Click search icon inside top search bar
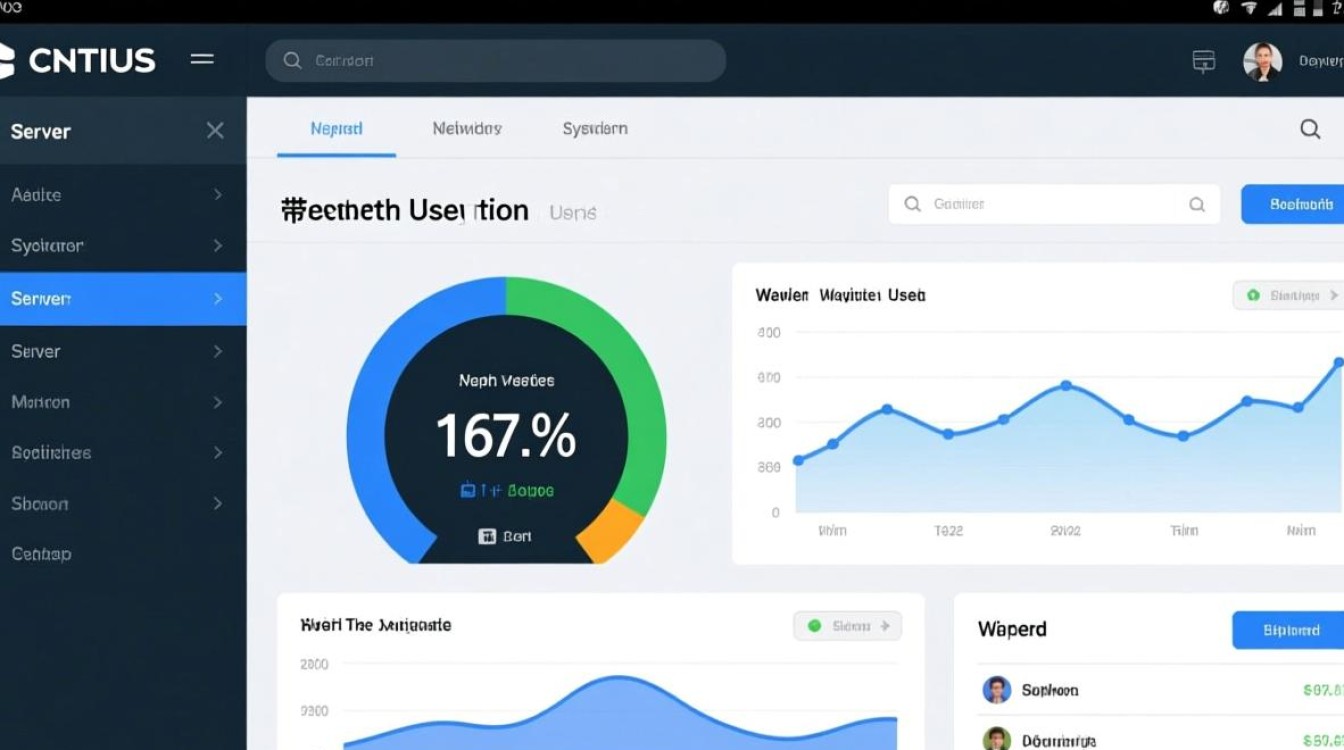 point(292,61)
